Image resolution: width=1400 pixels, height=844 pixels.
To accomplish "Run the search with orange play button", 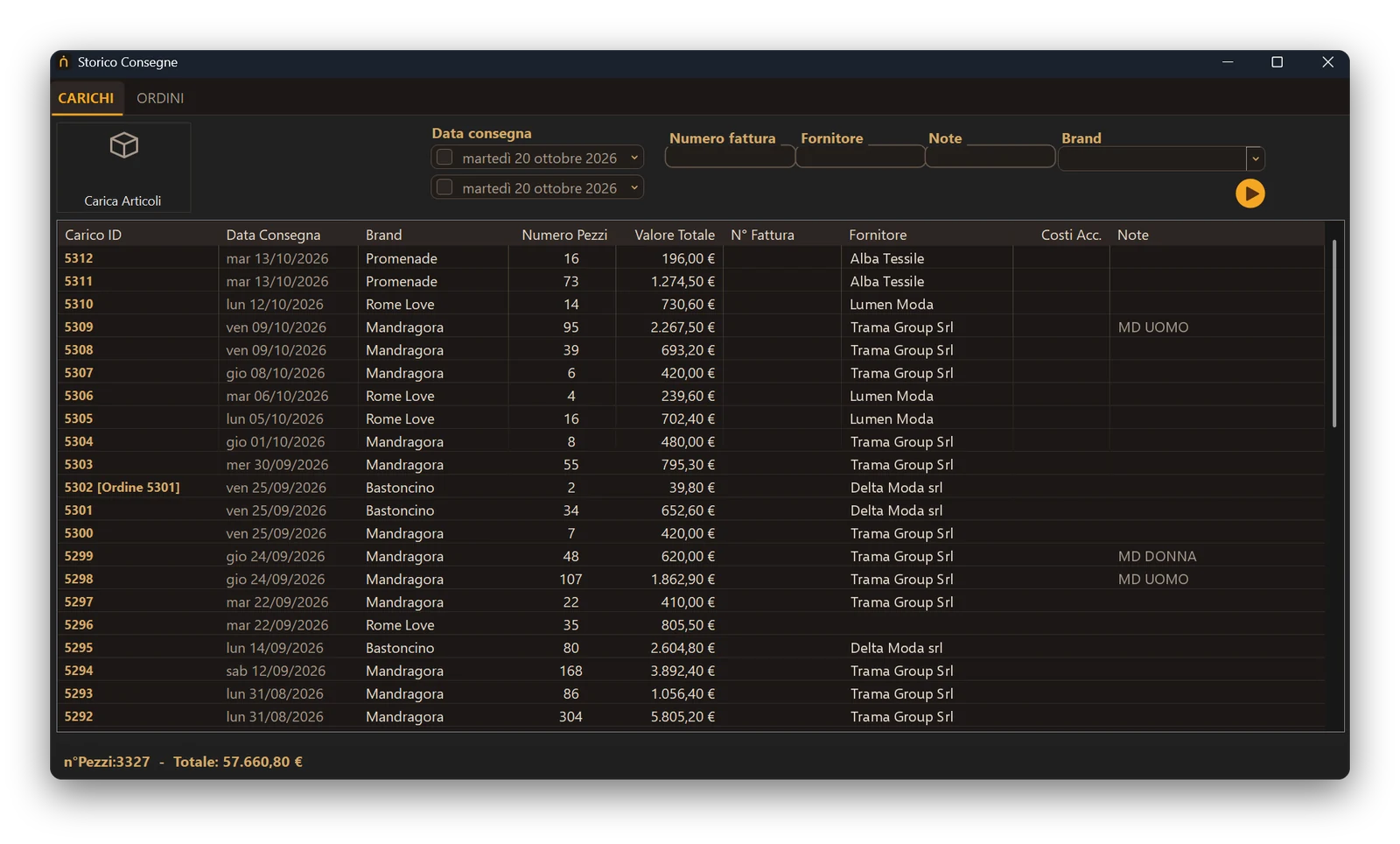I will pyautogui.click(x=1249, y=193).
